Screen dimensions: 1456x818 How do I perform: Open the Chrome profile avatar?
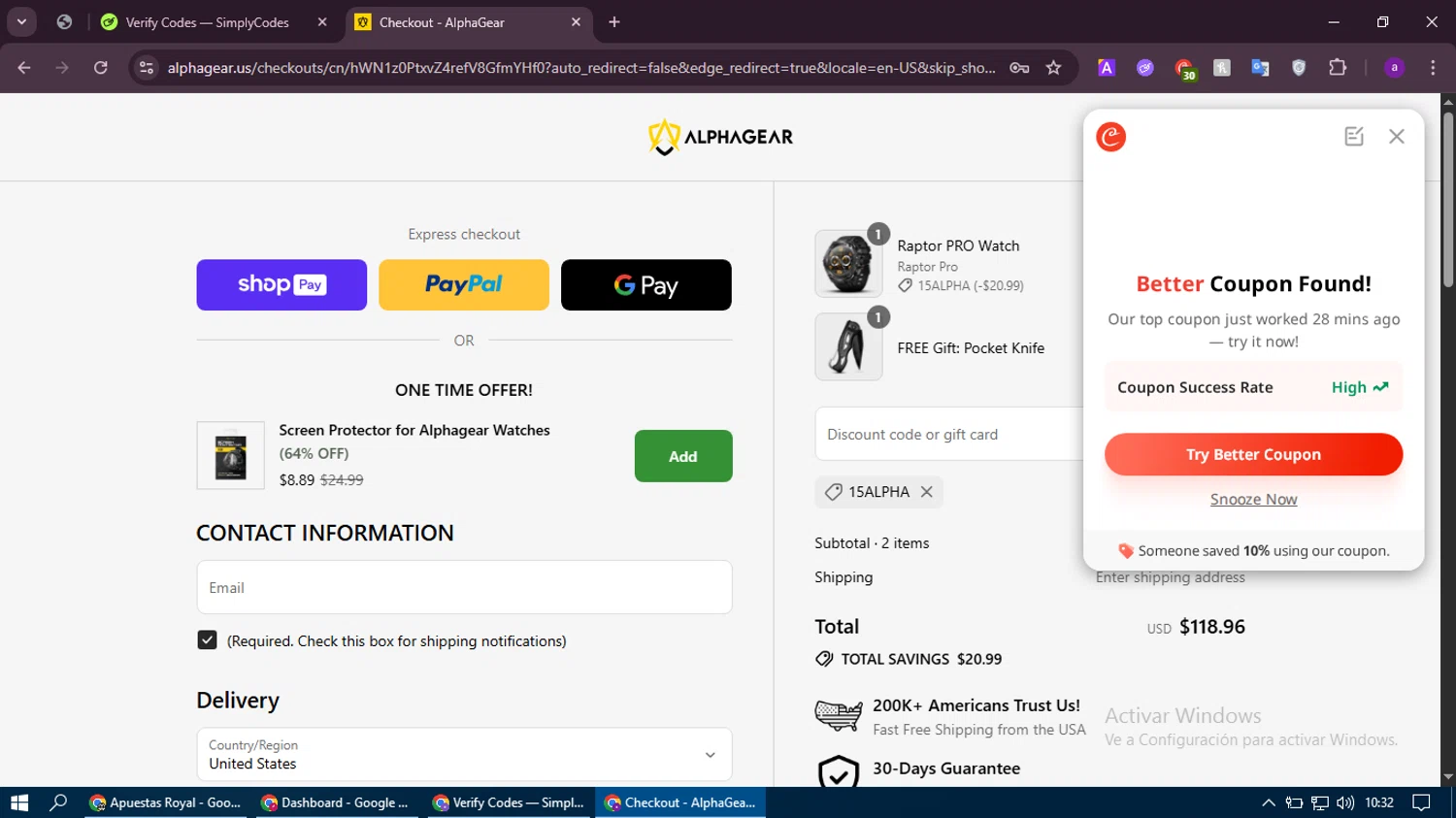(1394, 68)
